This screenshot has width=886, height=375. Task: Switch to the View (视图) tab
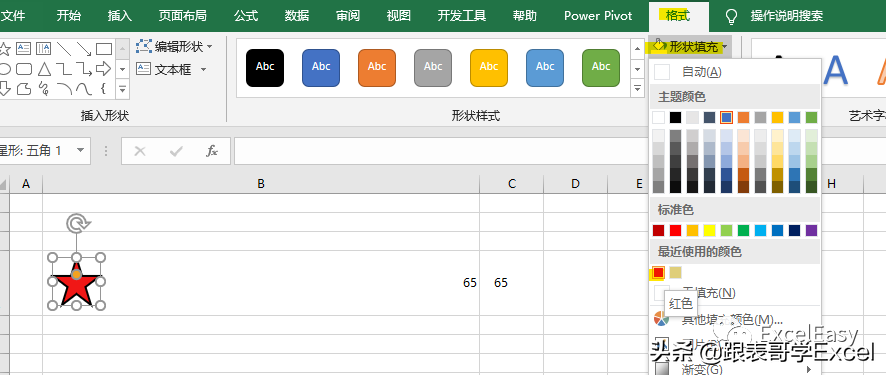(398, 16)
